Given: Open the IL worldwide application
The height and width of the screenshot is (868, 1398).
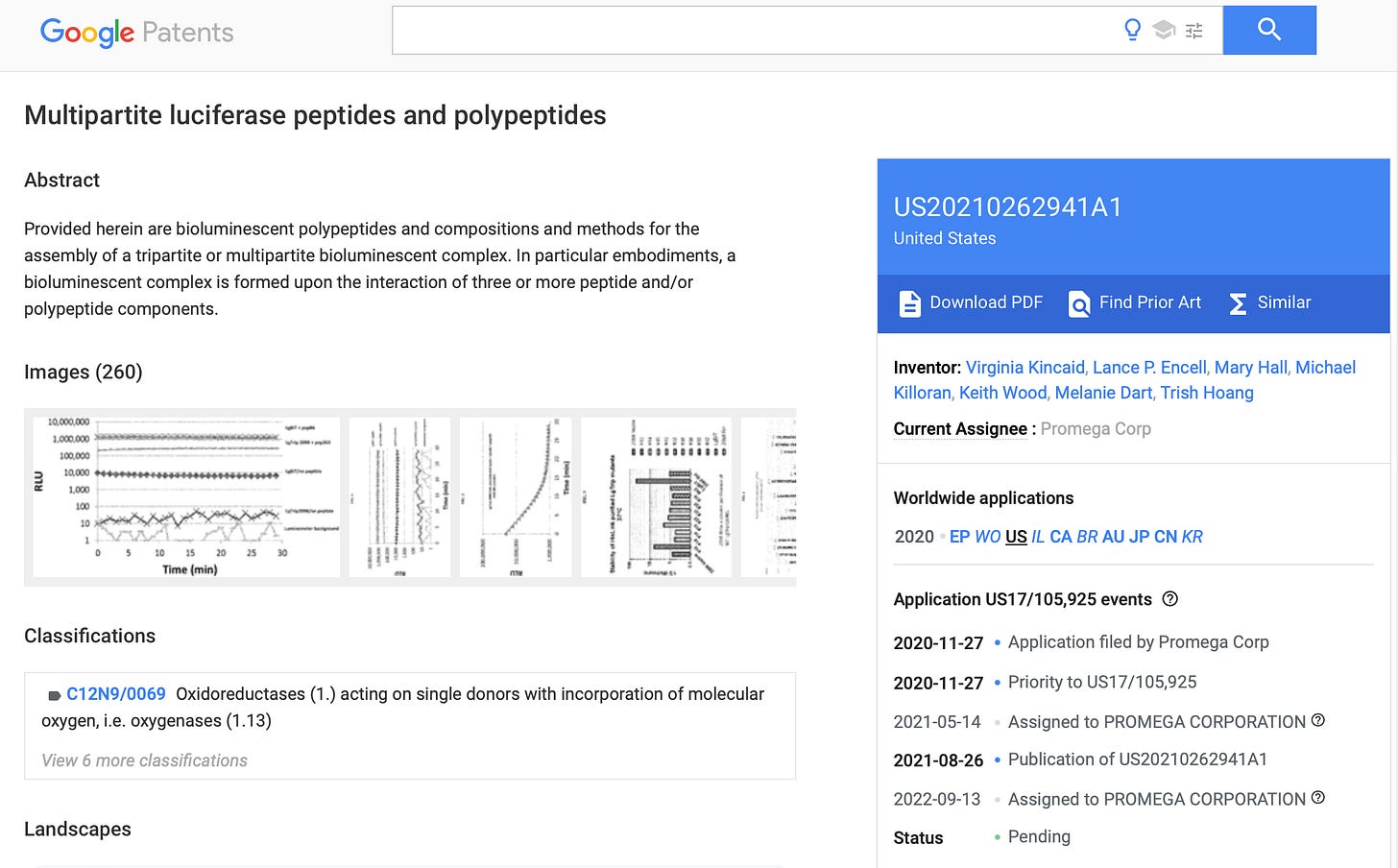Looking at the screenshot, I should (x=1038, y=537).
